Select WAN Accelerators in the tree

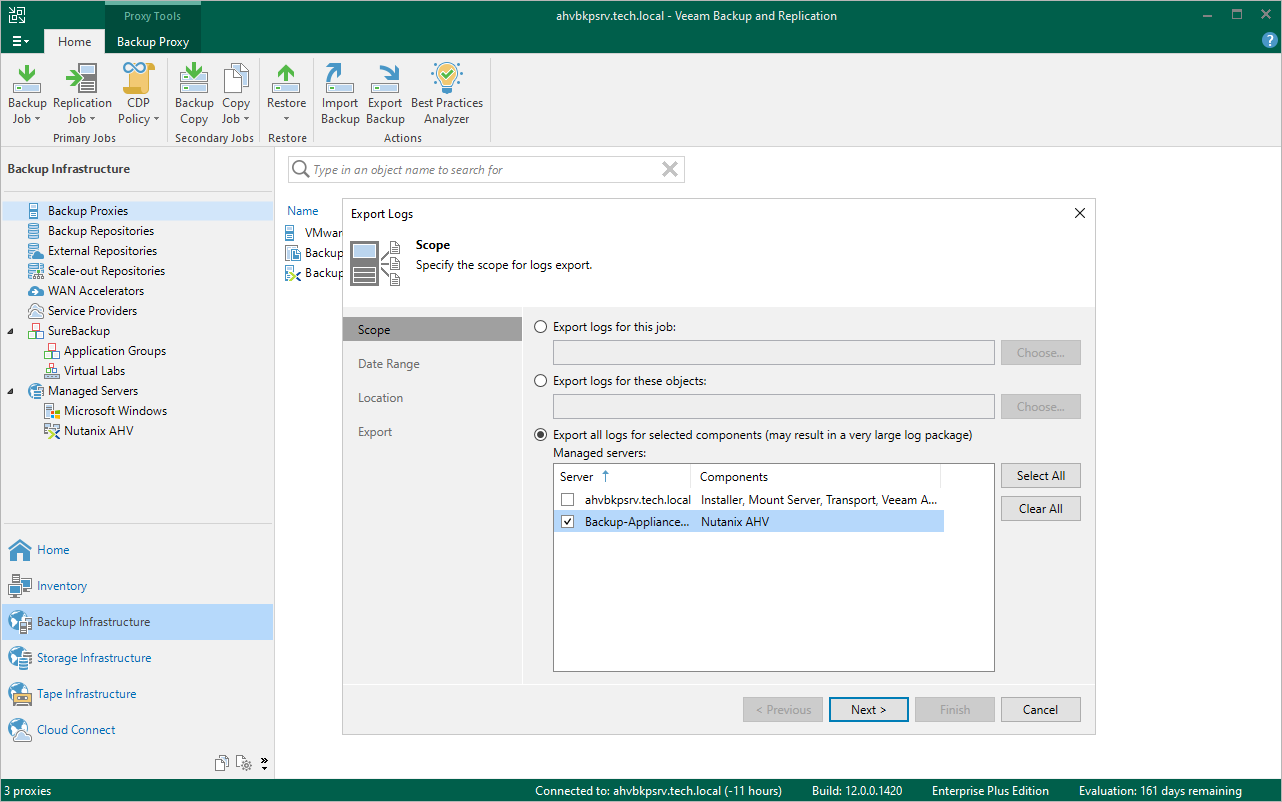point(96,291)
